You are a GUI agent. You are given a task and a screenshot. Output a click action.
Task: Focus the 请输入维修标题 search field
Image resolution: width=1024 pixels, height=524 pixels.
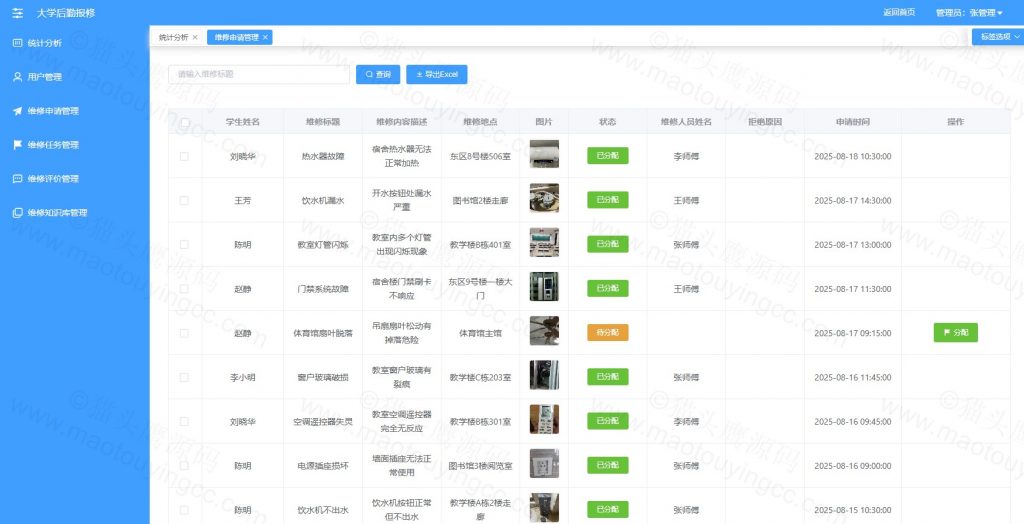point(259,74)
